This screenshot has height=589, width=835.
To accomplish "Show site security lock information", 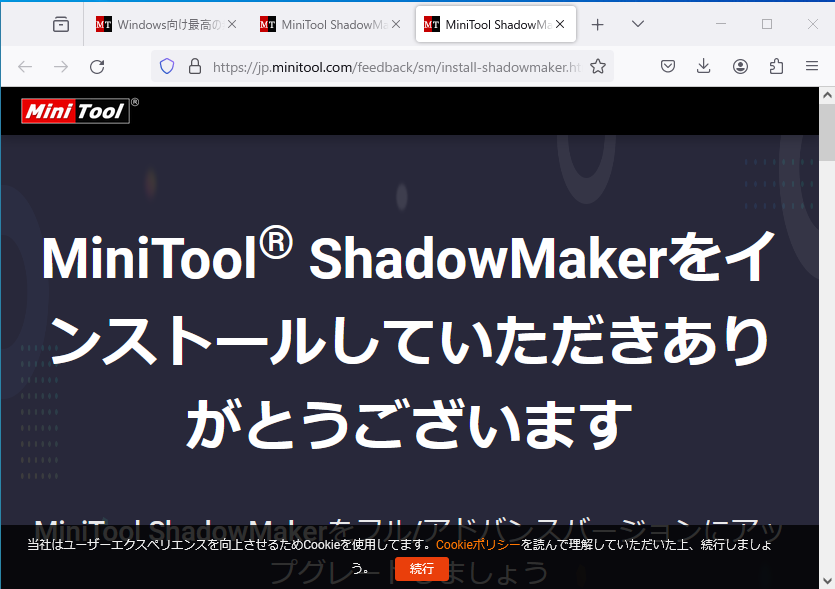I will point(195,67).
